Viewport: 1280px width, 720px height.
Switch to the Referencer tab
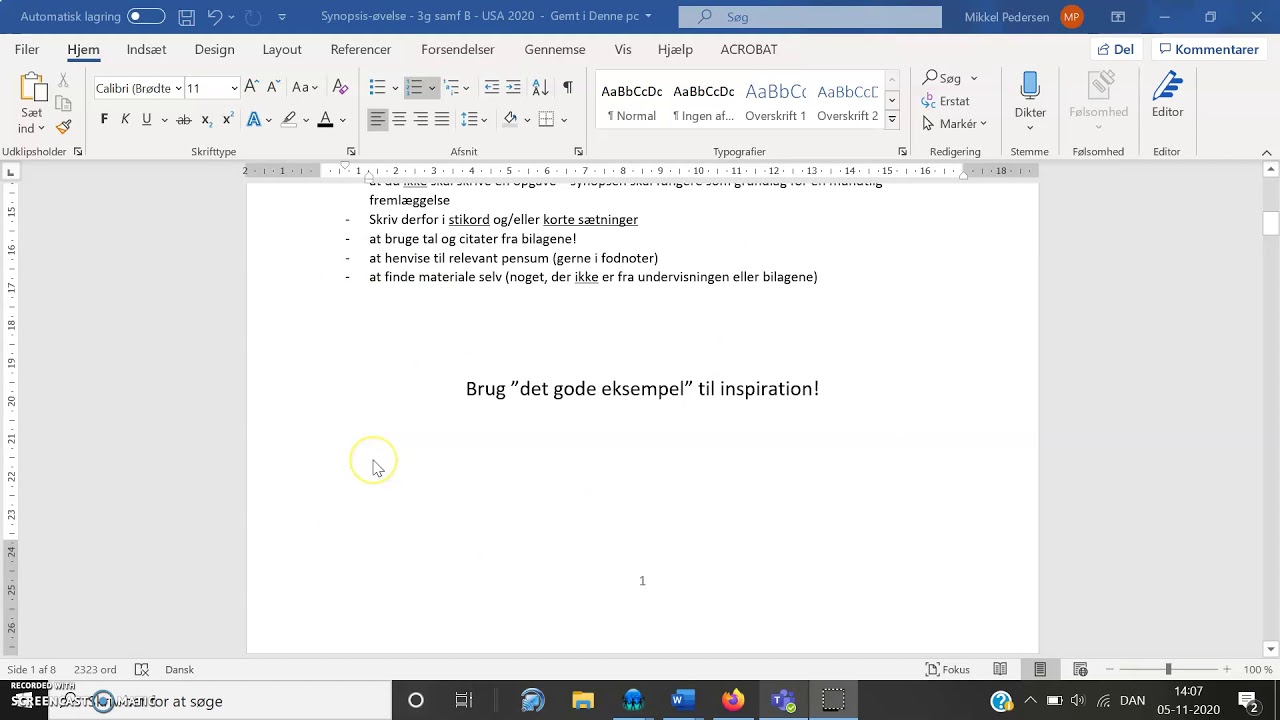[361, 50]
